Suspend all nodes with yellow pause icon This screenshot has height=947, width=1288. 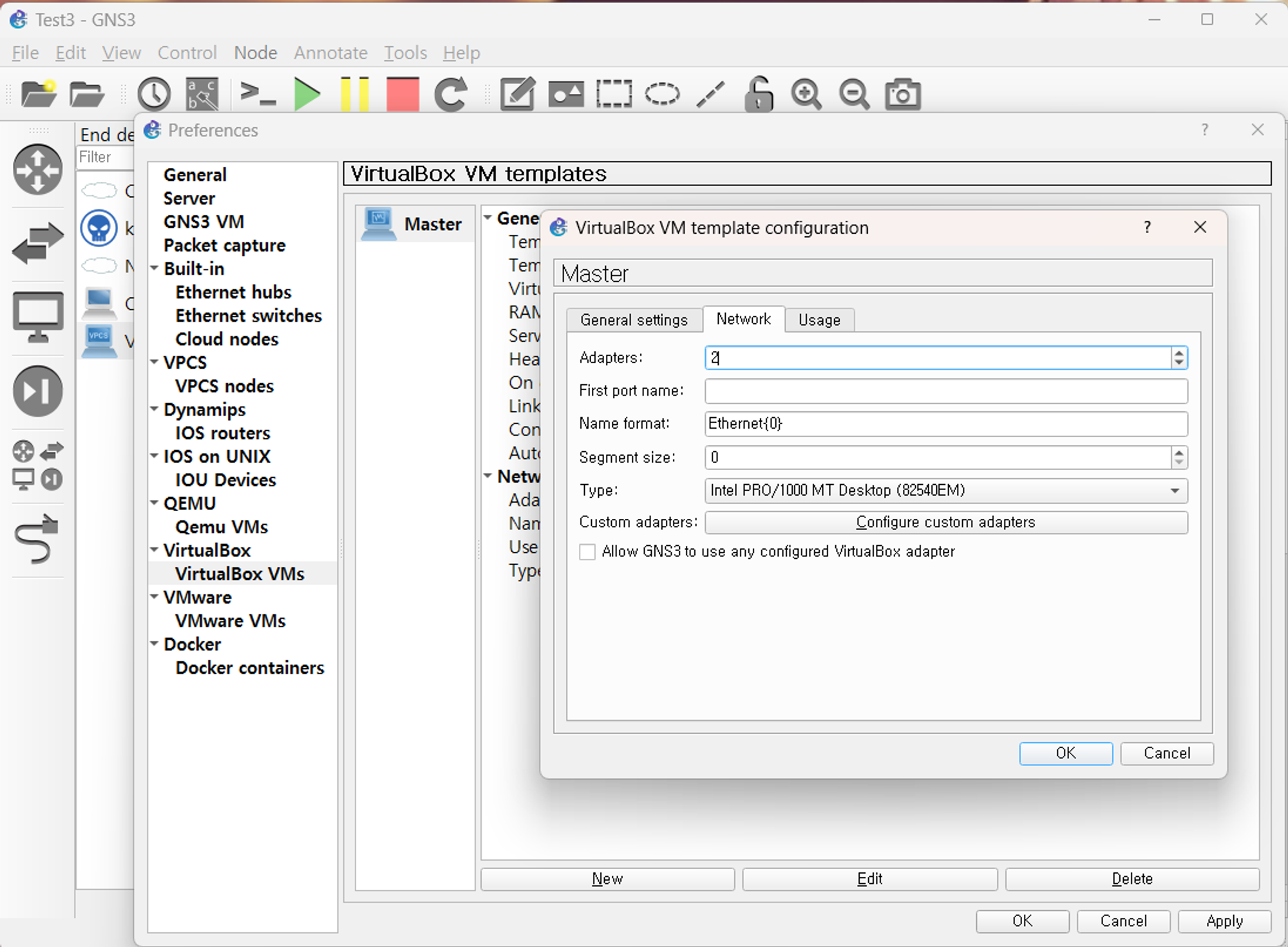pyautogui.click(x=355, y=94)
